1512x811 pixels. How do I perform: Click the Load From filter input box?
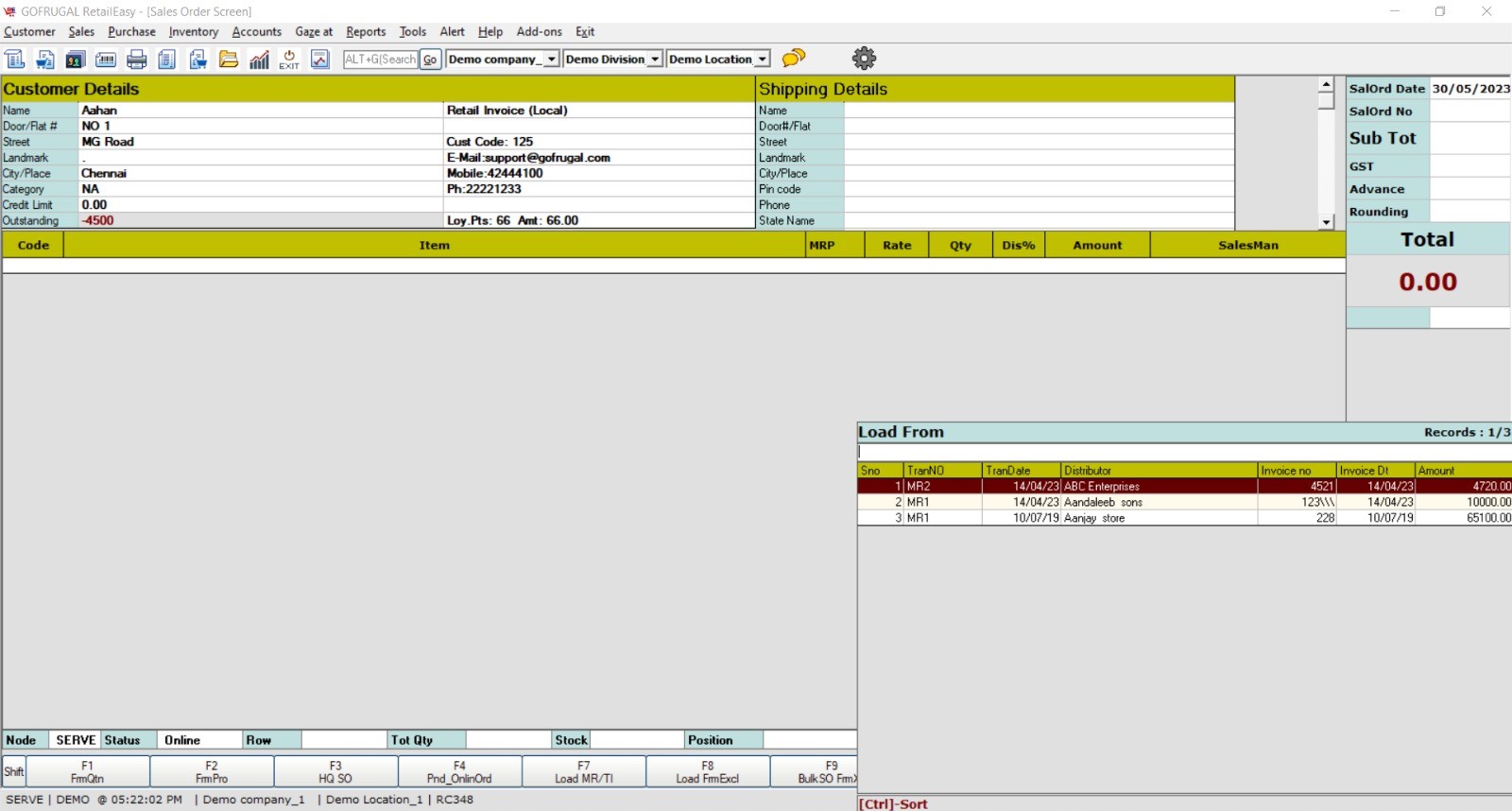[x=1184, y=452]
